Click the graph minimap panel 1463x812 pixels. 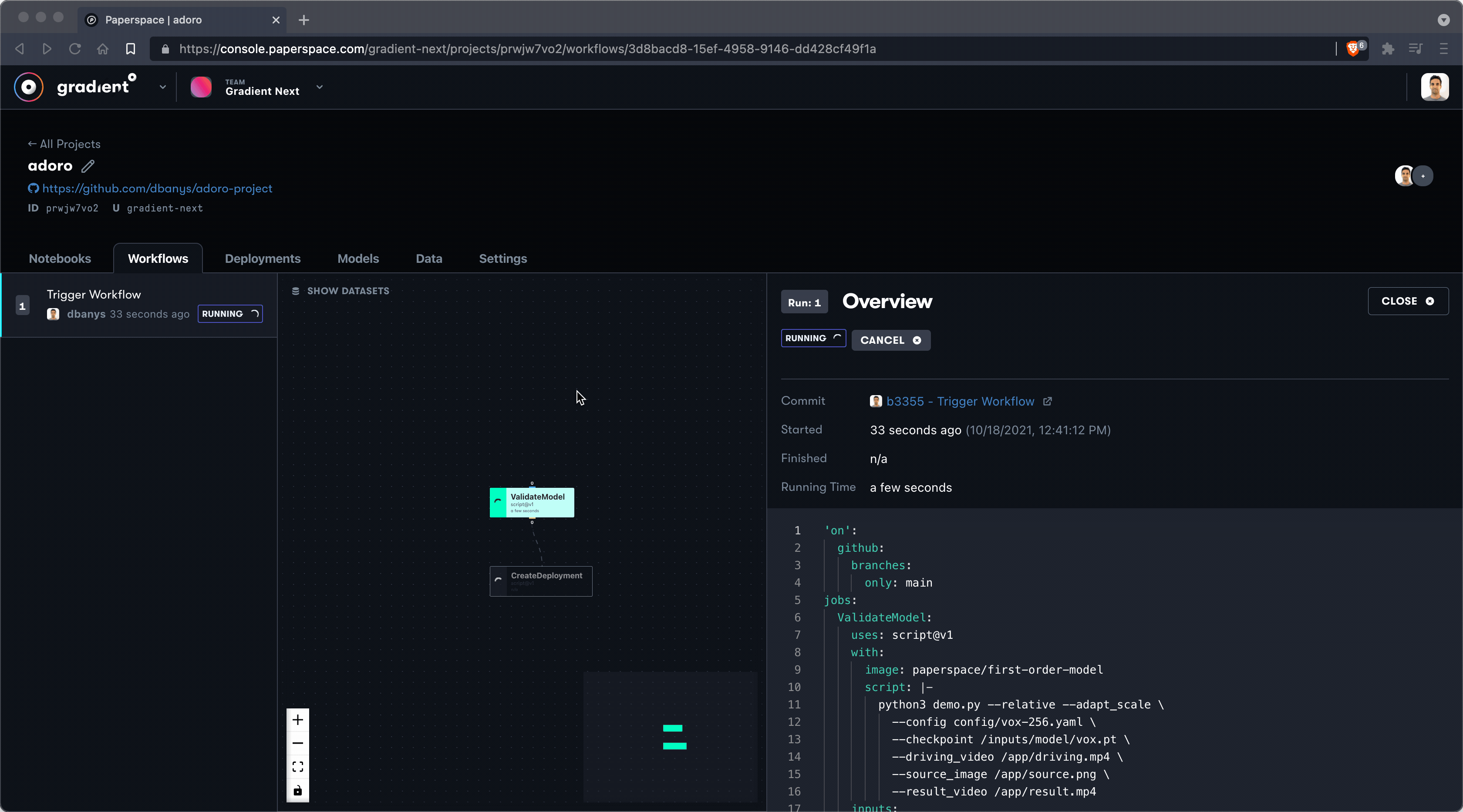pos(670,737)
